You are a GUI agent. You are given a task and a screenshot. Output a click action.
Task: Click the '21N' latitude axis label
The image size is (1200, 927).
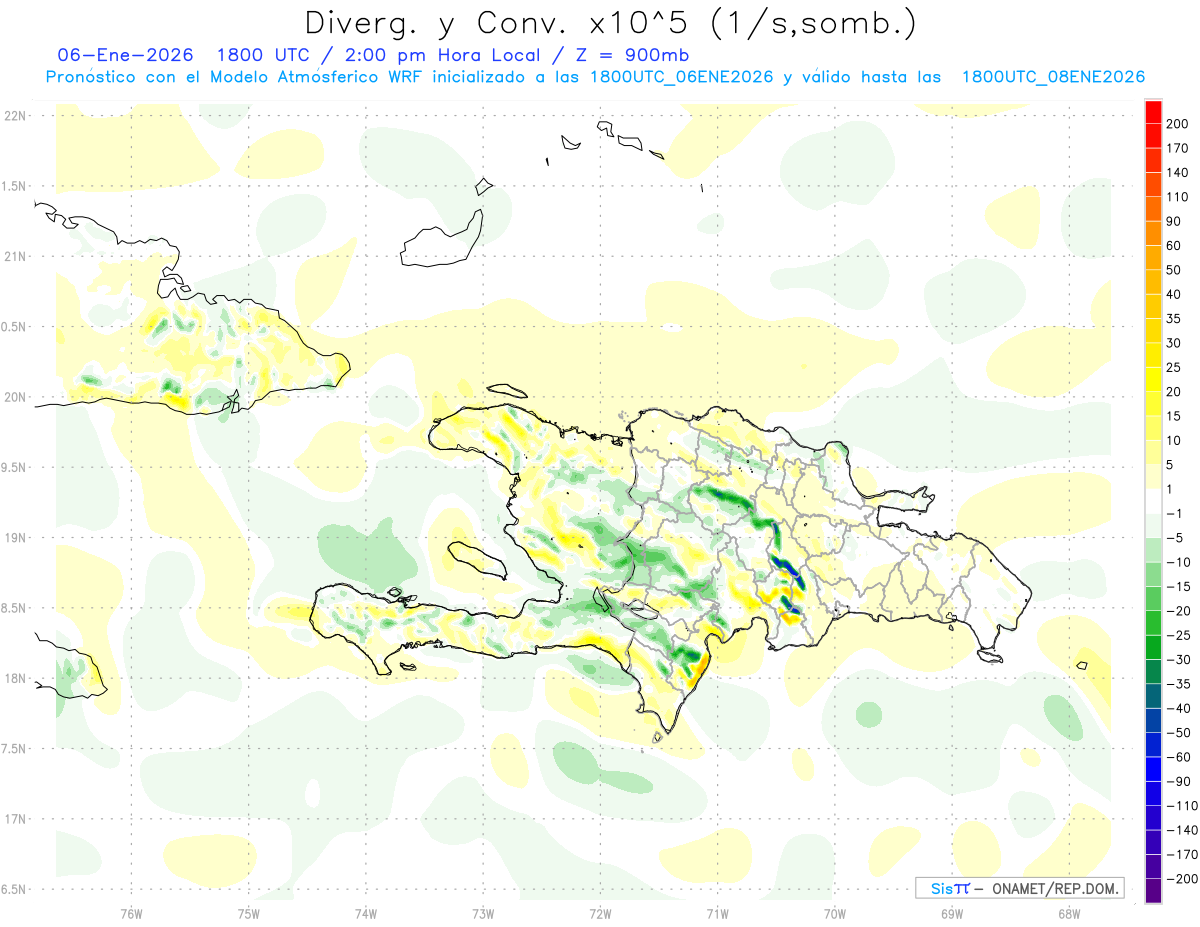15,257
